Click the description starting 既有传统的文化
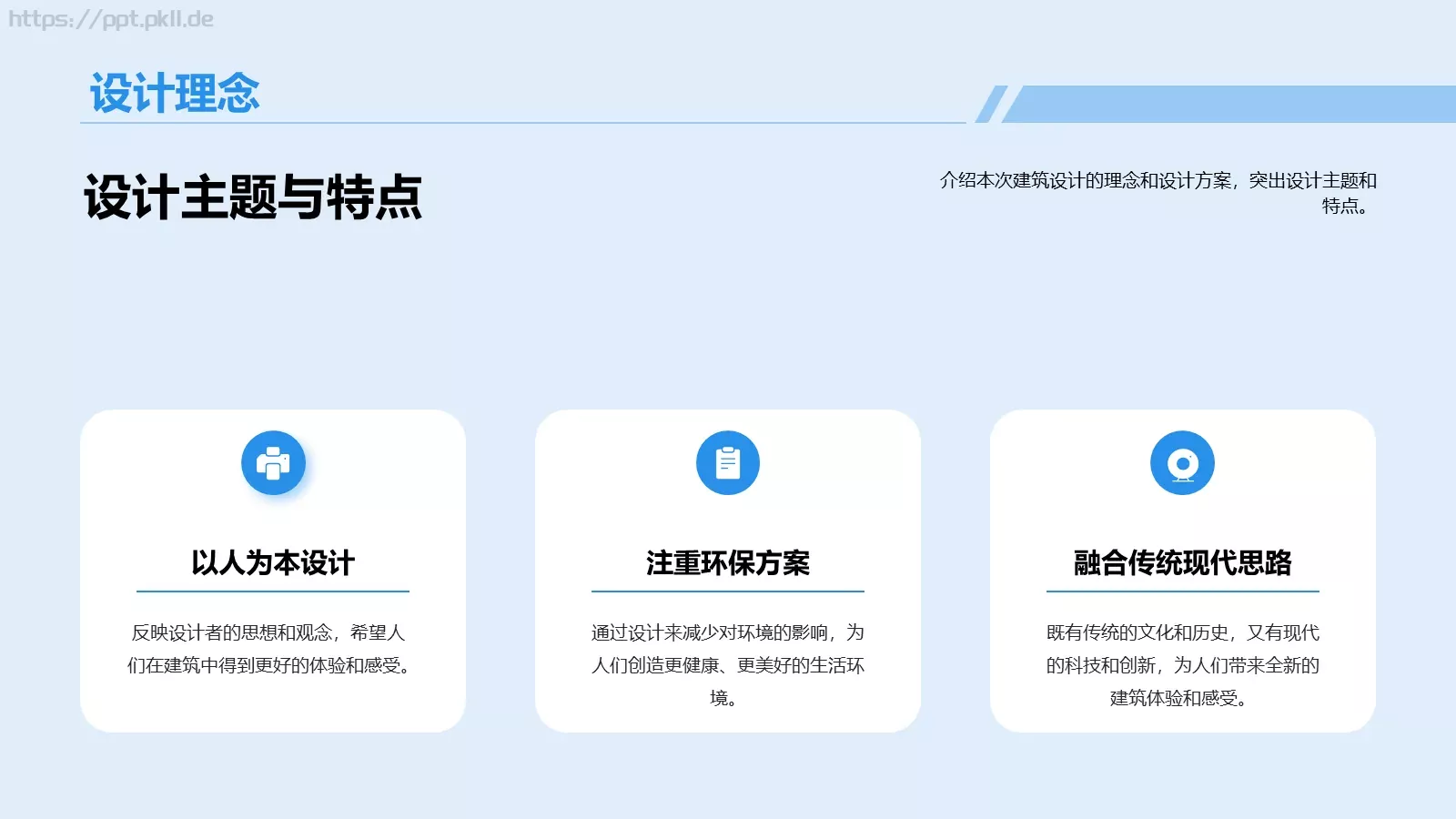Screen dimensions: 1456x819 pyautogui.click(x=1183, y=665)
